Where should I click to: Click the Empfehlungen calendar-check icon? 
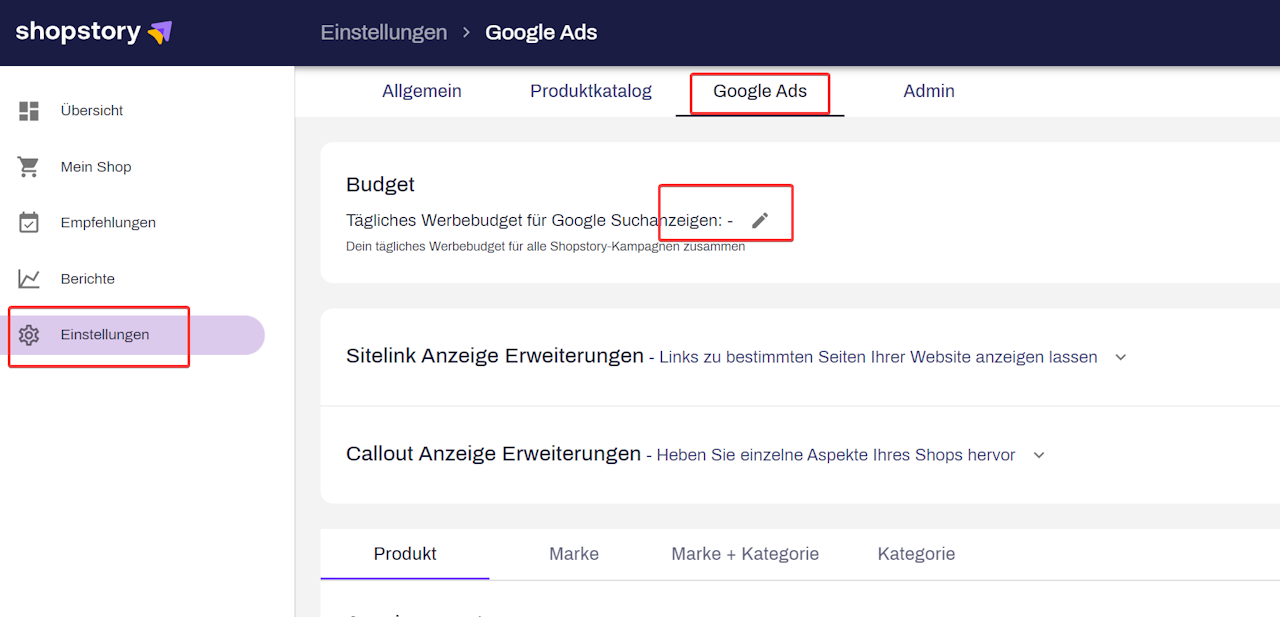coord(29,223)
